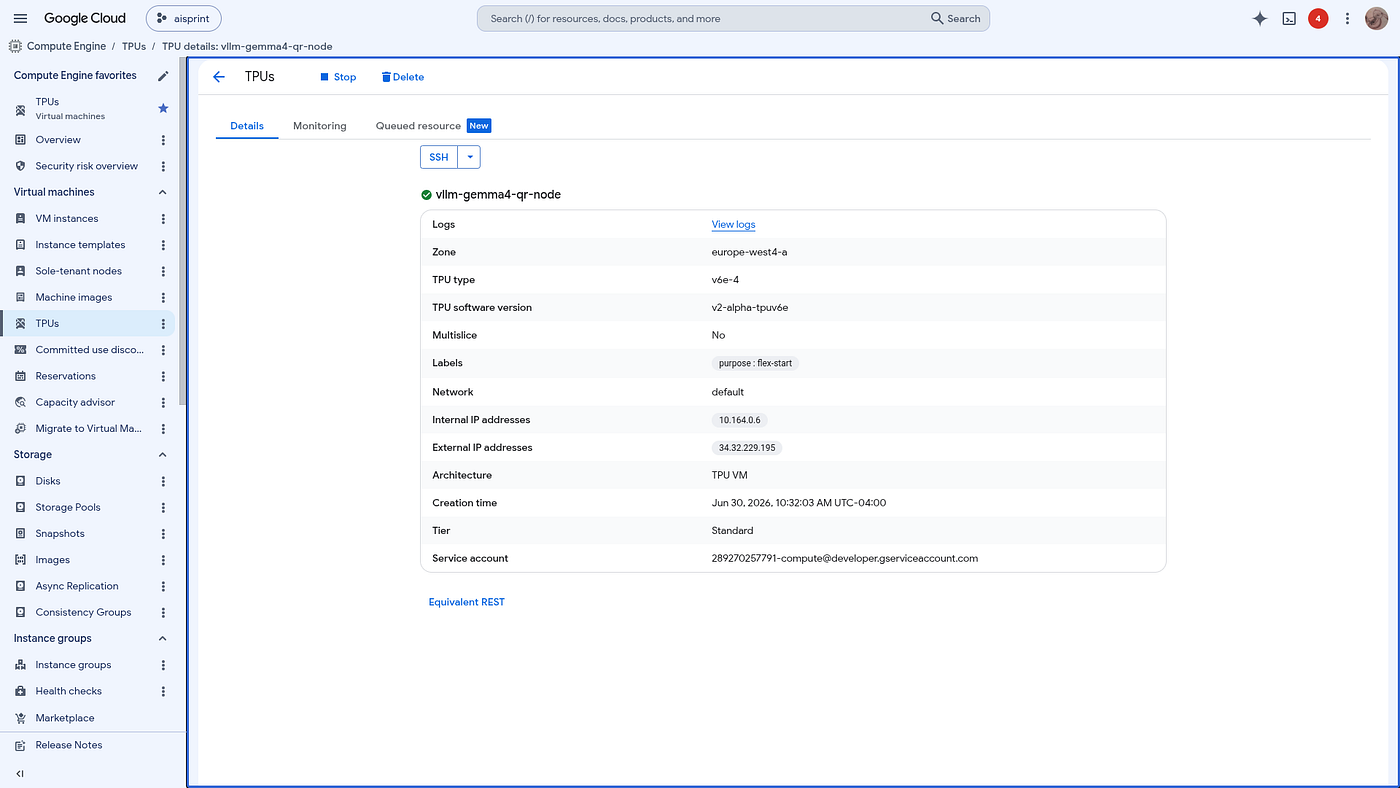Open the Queued resource tab
1400x788 pixels.
(x=433, y=126)
